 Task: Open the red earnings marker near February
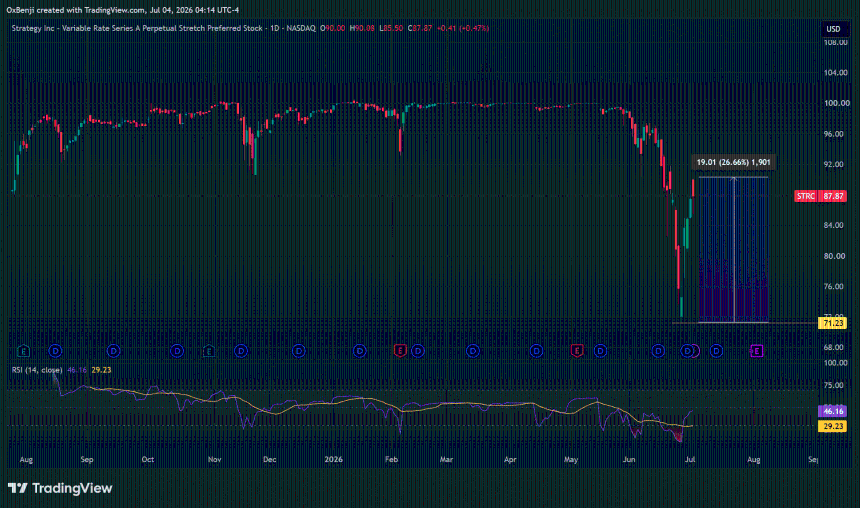400,351
